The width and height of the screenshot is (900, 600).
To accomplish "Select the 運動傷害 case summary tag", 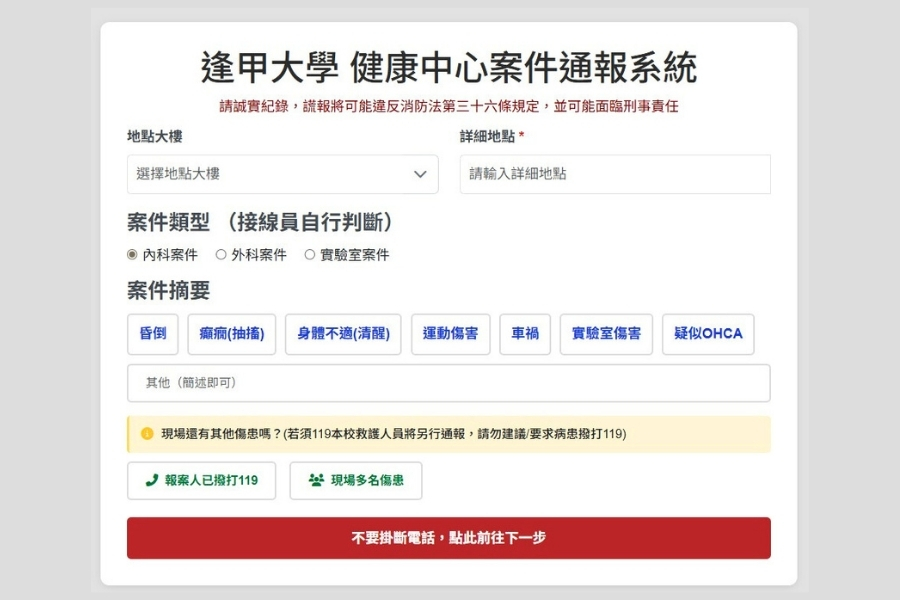I will (450, 334).
